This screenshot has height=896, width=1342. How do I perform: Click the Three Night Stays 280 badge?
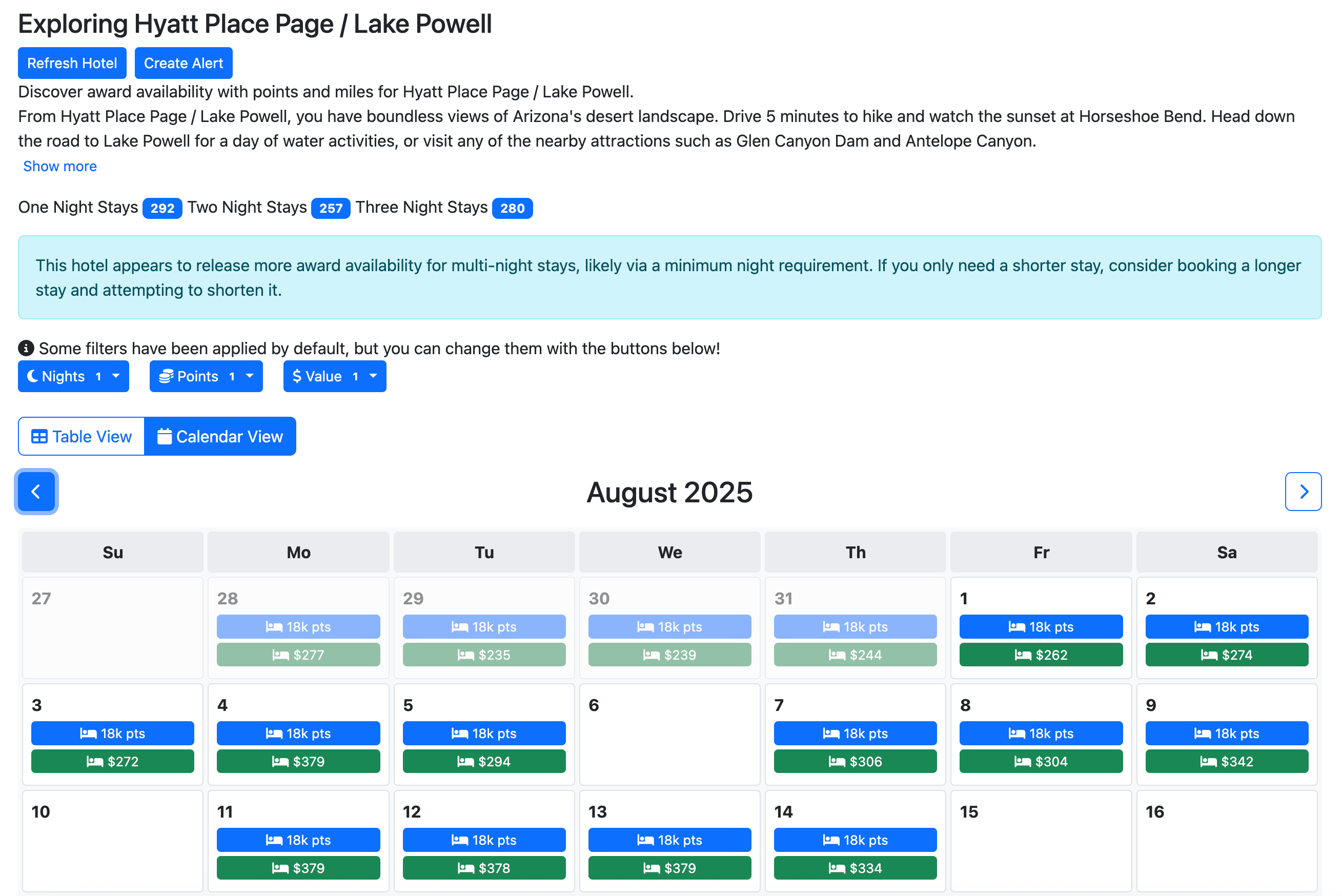(512, 208)
